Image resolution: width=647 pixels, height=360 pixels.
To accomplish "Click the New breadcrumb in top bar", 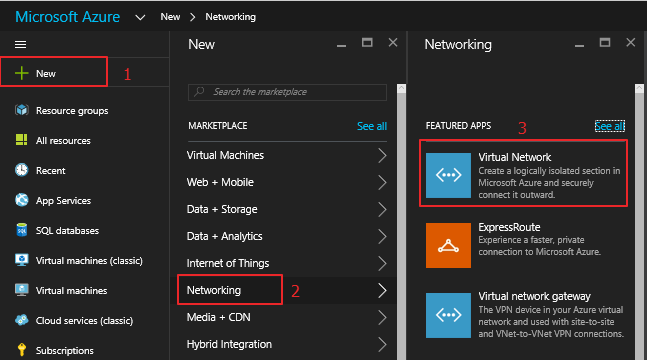I will pyautogui.click(x=170, y=17).
